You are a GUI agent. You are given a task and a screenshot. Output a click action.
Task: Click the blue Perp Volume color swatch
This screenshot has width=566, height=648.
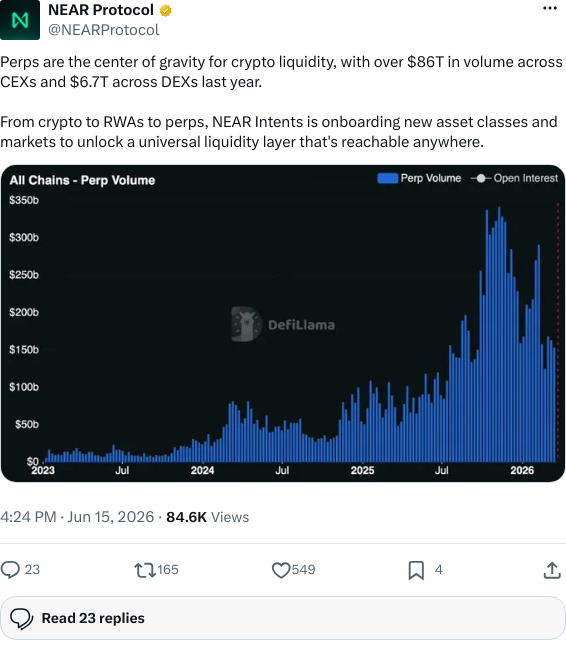coord(388,178)
